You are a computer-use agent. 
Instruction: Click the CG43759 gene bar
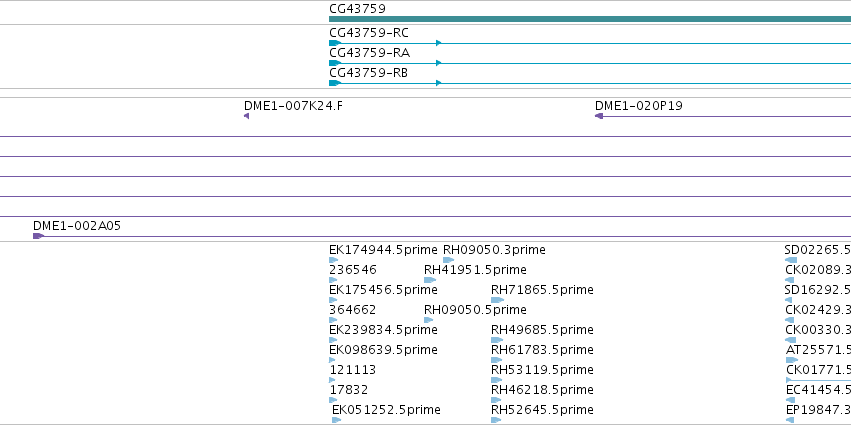590,19
